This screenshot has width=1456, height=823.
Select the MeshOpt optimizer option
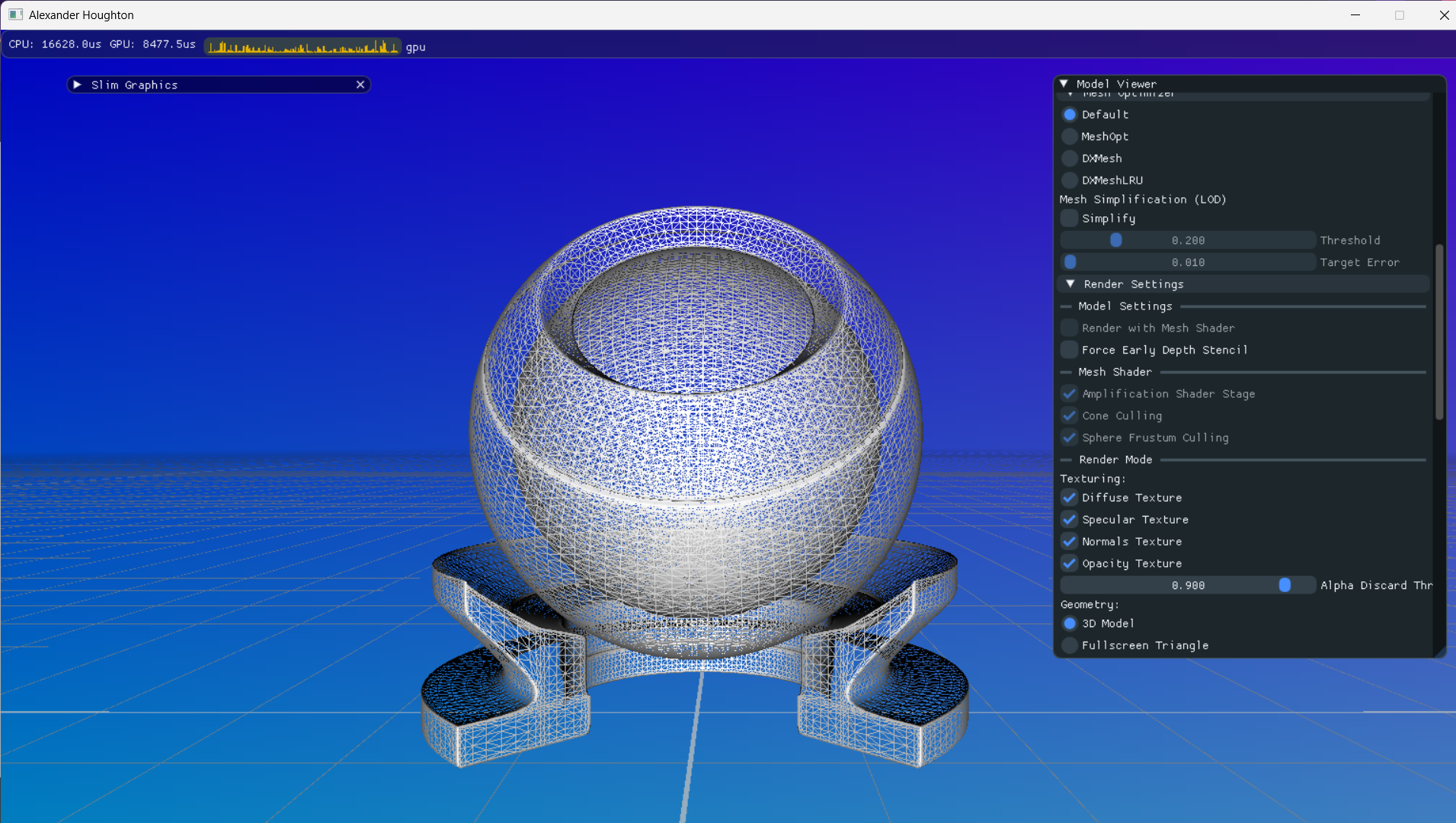pyautogui.click(x=1070, y=136)
